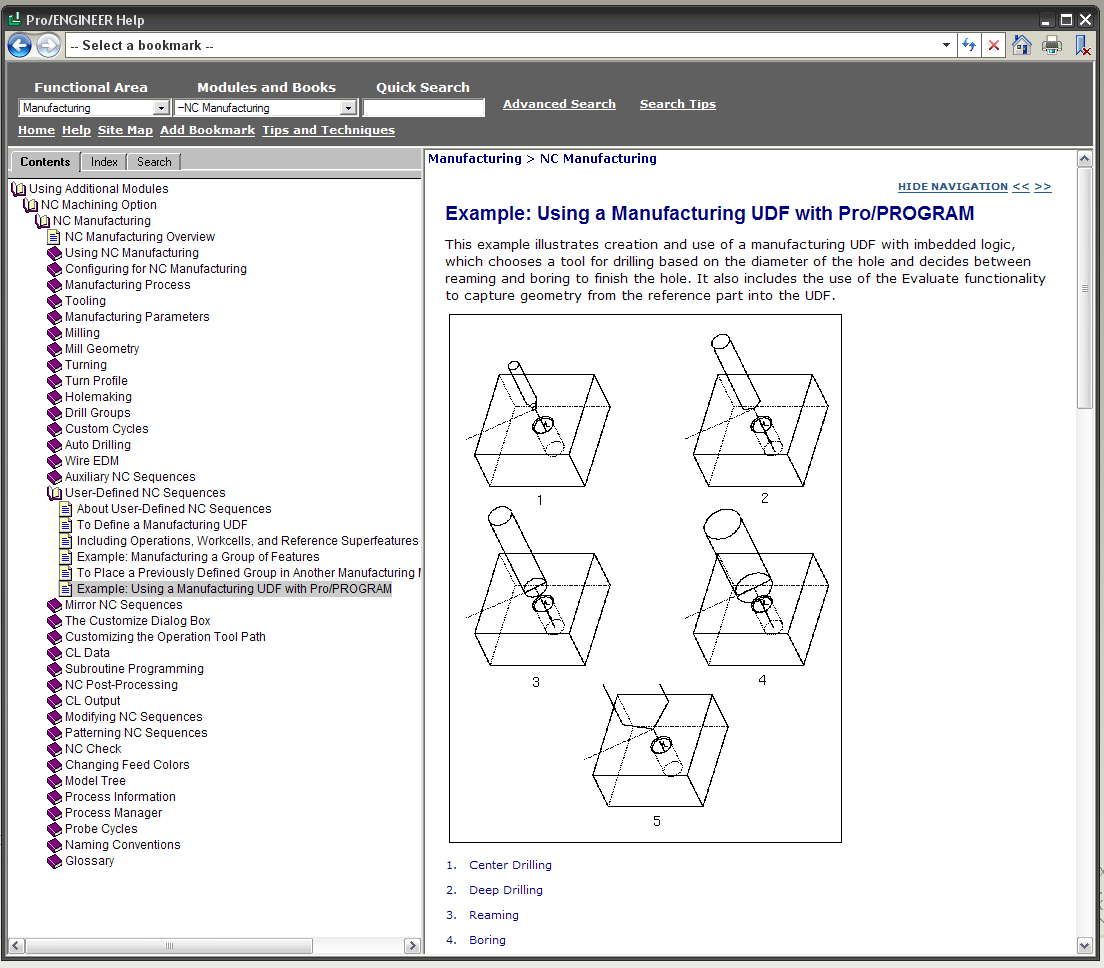The width and height of the screenshot is (1104, 968).
Task: Click the sync/refresh arrows icon
Action: point(969,45)
